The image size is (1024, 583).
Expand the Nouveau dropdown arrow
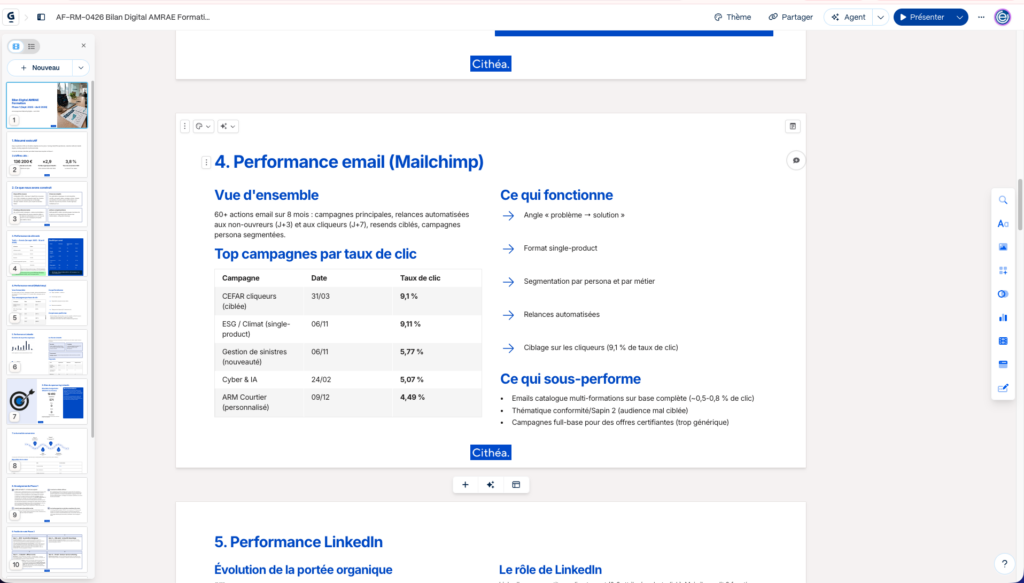(81, 67)
